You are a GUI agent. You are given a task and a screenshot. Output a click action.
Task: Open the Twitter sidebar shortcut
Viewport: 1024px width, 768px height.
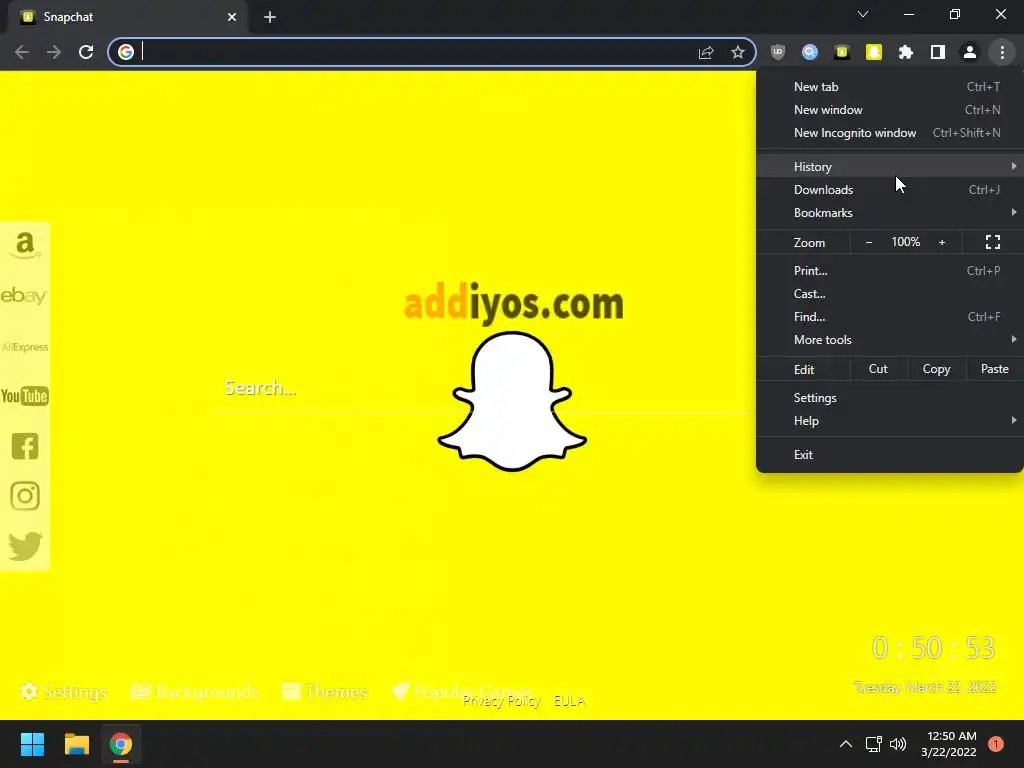pyautogui.click(x=25, y=546)
